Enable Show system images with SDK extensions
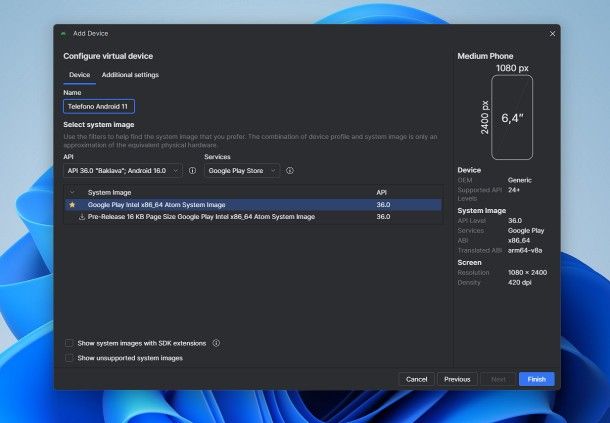The width and height of the screenshot is (610, 423). pos(69,343)
